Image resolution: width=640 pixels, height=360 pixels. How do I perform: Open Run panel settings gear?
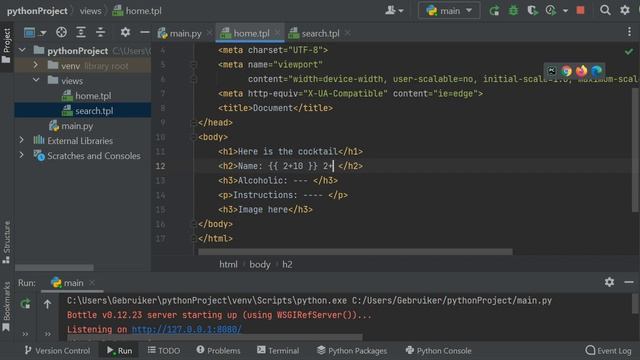tap(609, 282)
